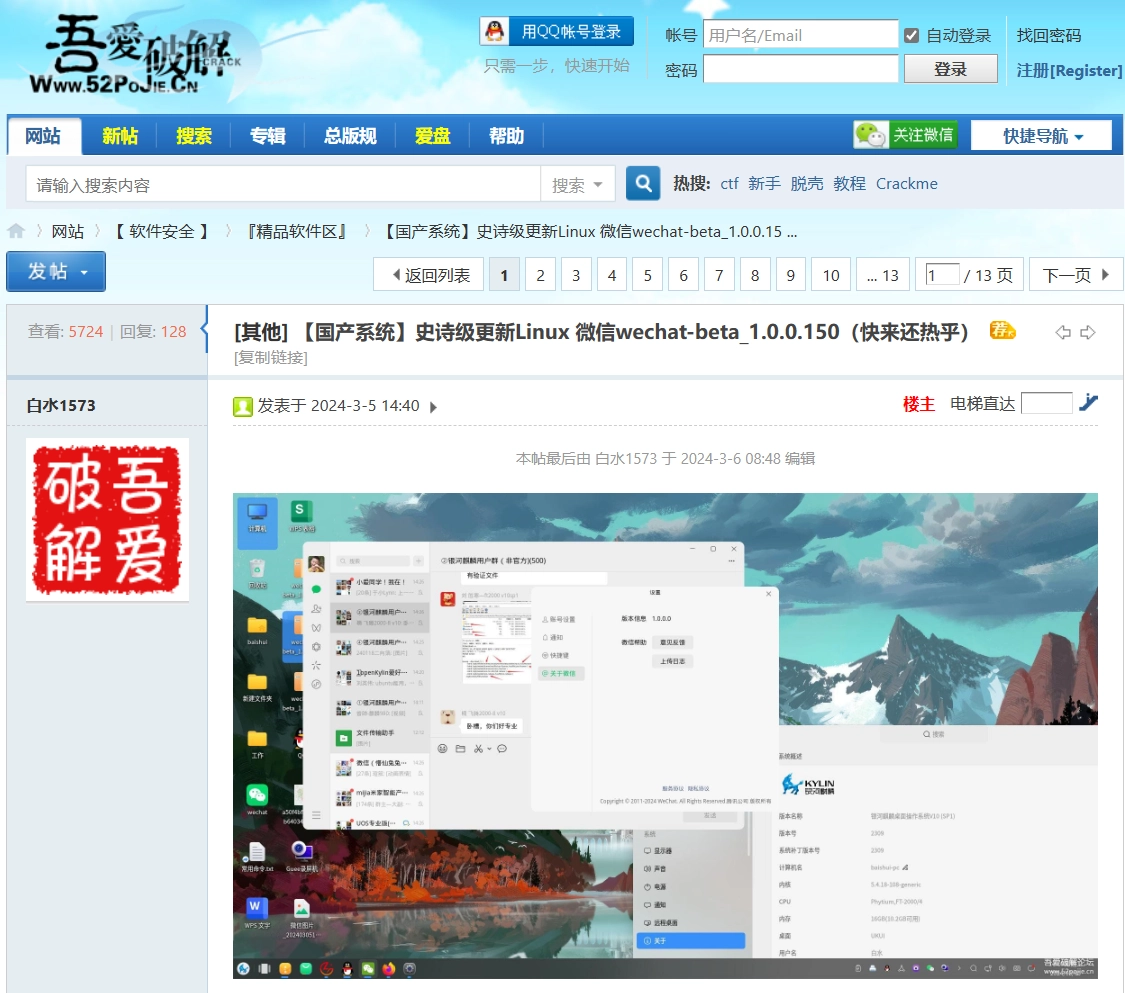Screen dimensions: 1125x993
Task: Click the [其他] category tag
Action: pos(261,331)
